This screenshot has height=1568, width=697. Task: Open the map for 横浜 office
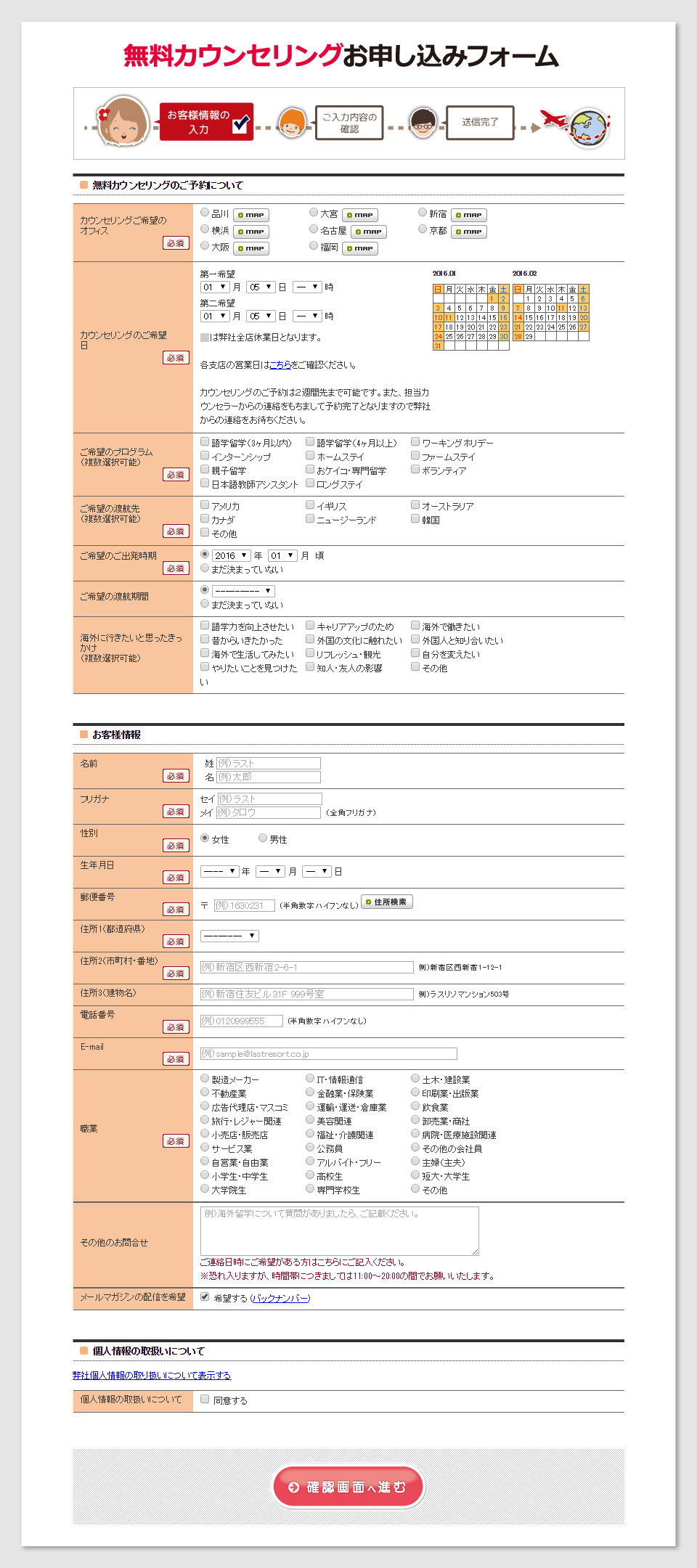tap(251, 232)
